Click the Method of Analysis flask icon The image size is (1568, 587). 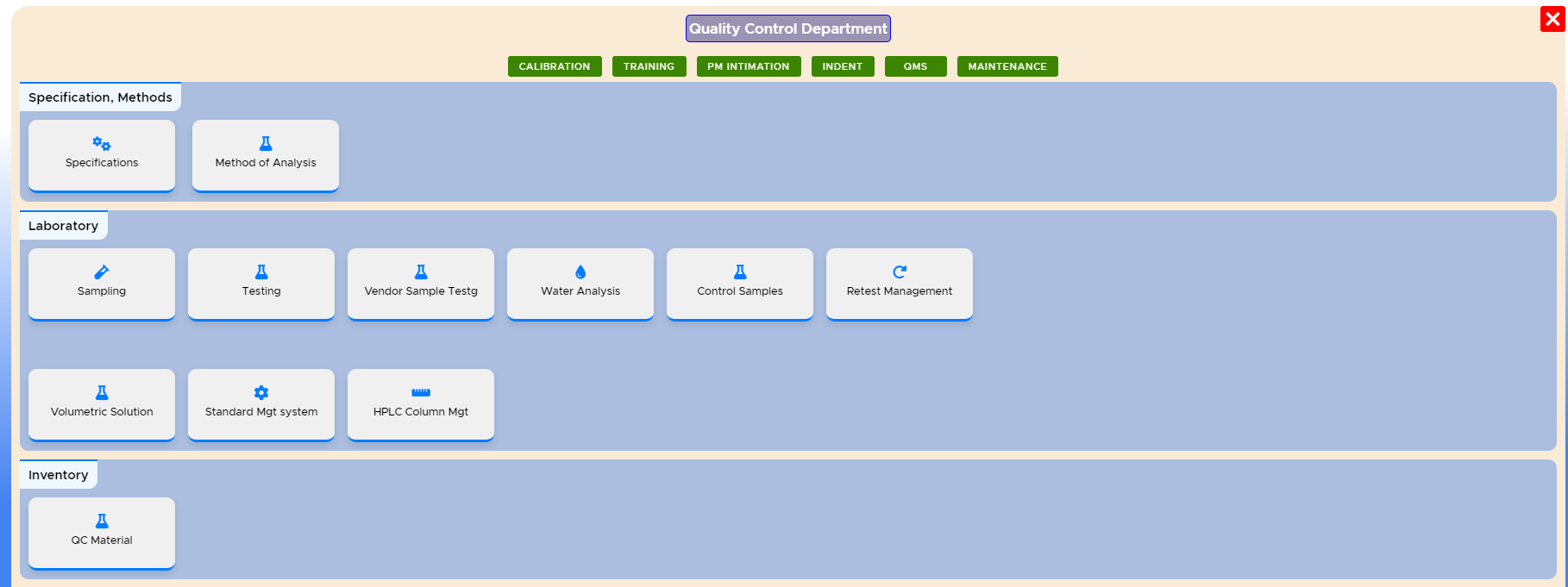coord(266,144)
